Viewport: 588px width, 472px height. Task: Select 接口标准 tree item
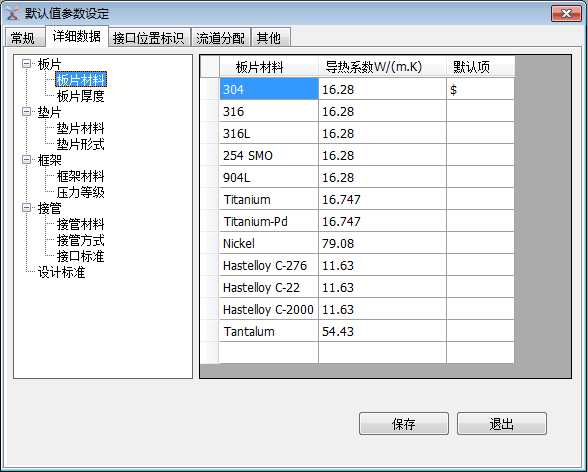80,256
